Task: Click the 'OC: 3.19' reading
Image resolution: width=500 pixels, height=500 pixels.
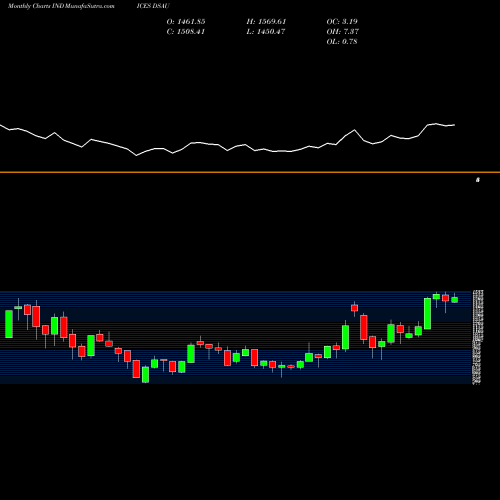Action: click(x=342, y=22)
